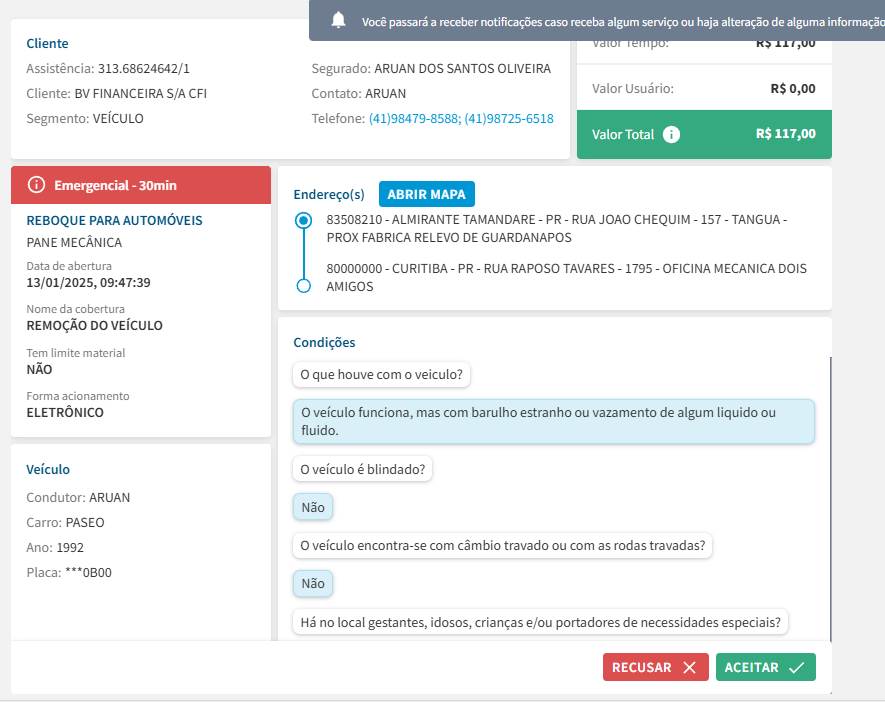The height and width of the screenshot is (702, 885).
Task: Click the alert icon in the Emergencial banner
Action: point(37,185)
